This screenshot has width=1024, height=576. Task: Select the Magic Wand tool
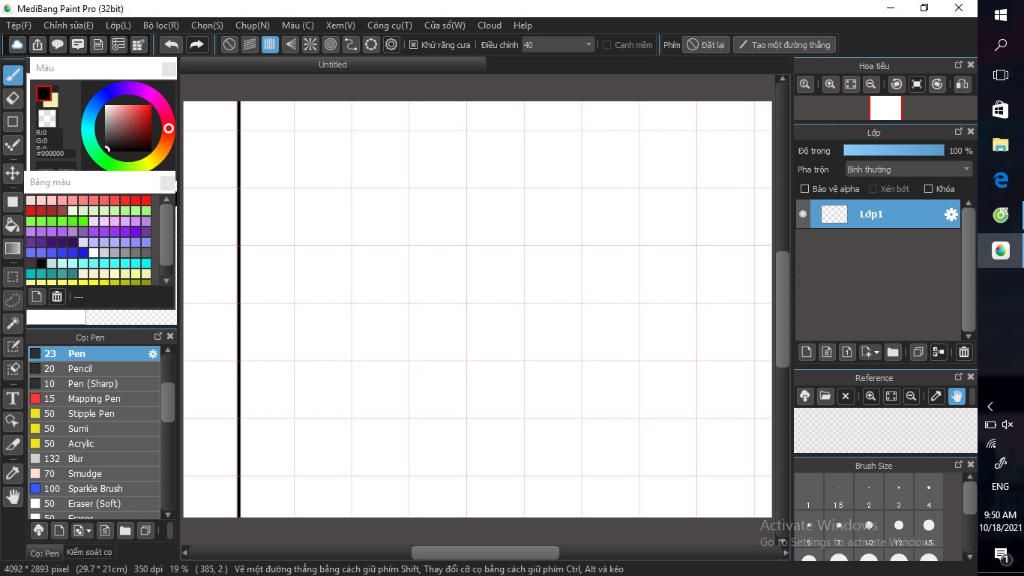click(12, 323)
